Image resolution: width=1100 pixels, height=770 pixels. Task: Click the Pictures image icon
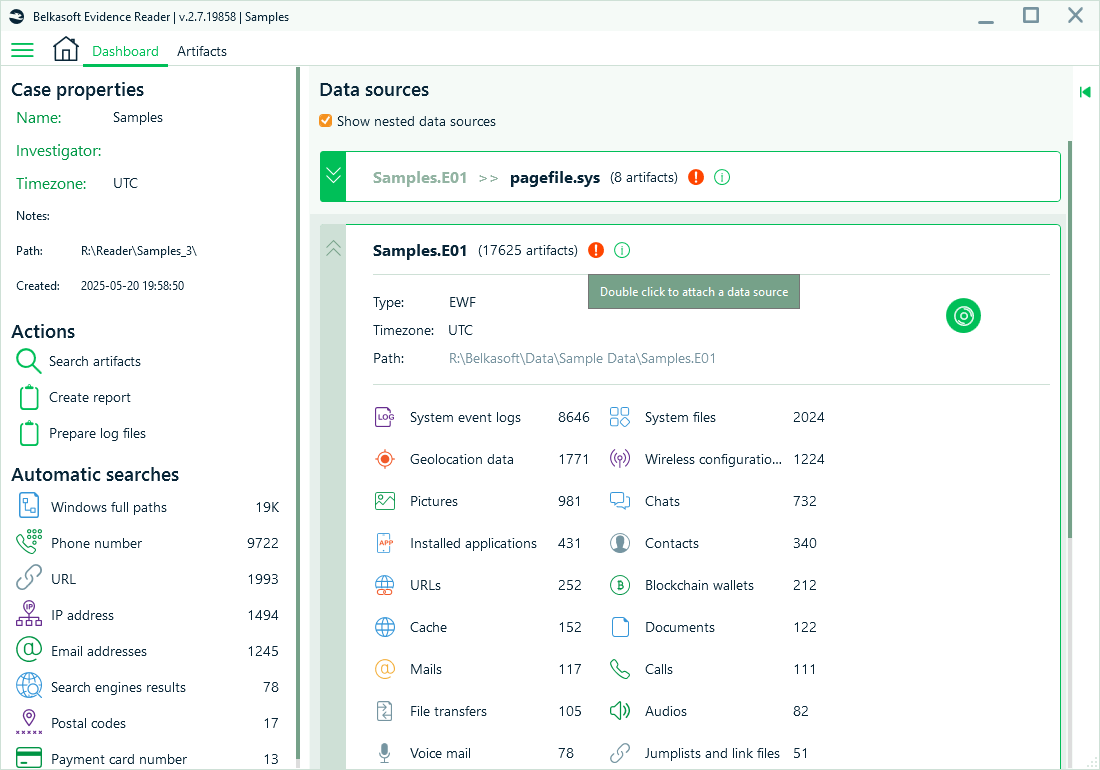384,501
